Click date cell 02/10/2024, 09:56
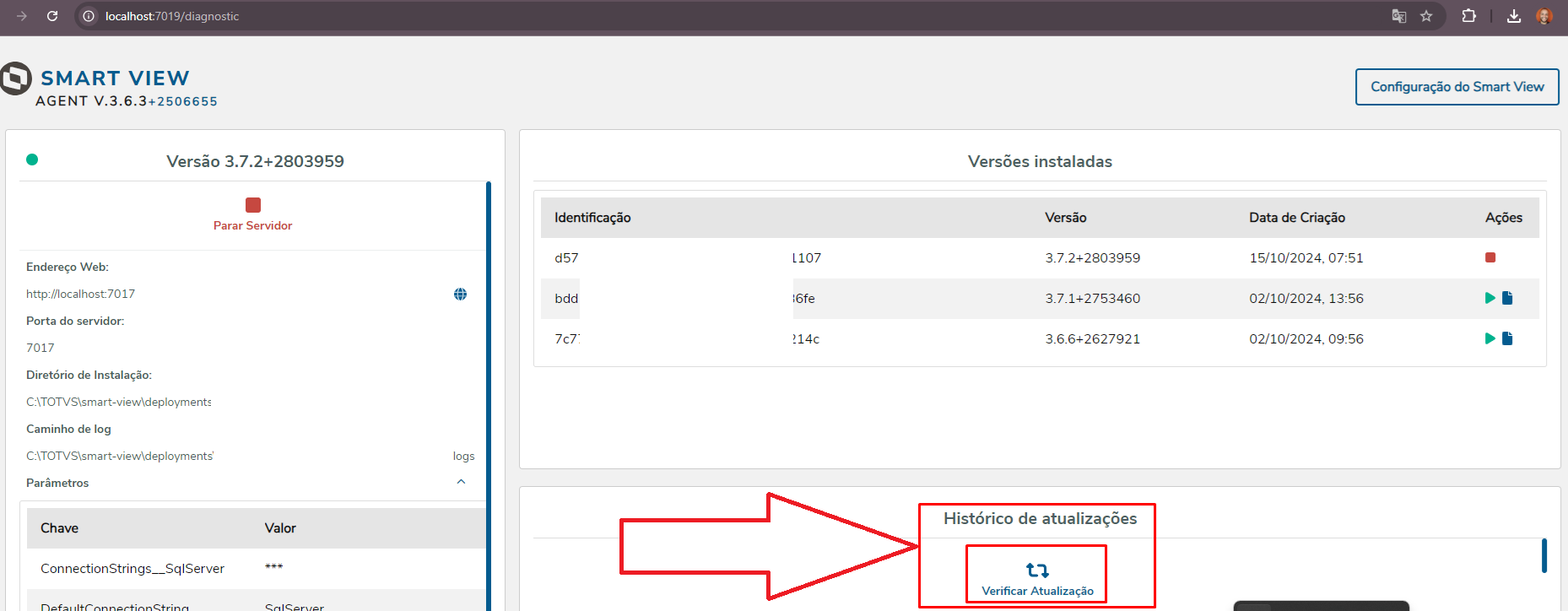1568x611 pixels. coord(1306,339)
